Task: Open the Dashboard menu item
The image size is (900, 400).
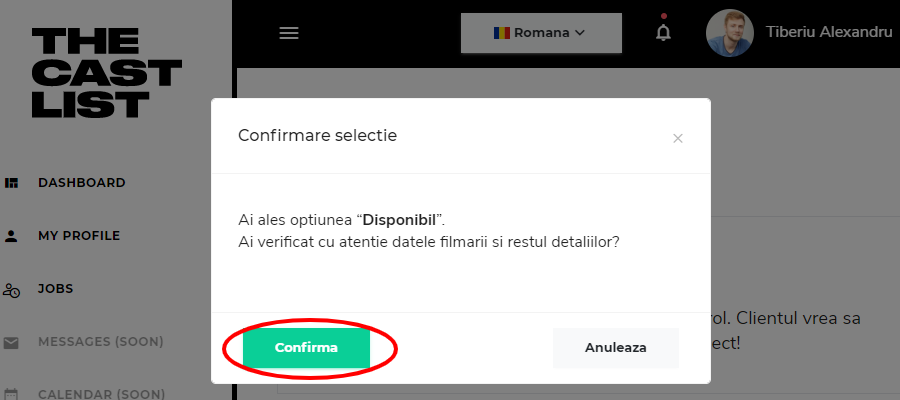Action: point(82,183)
